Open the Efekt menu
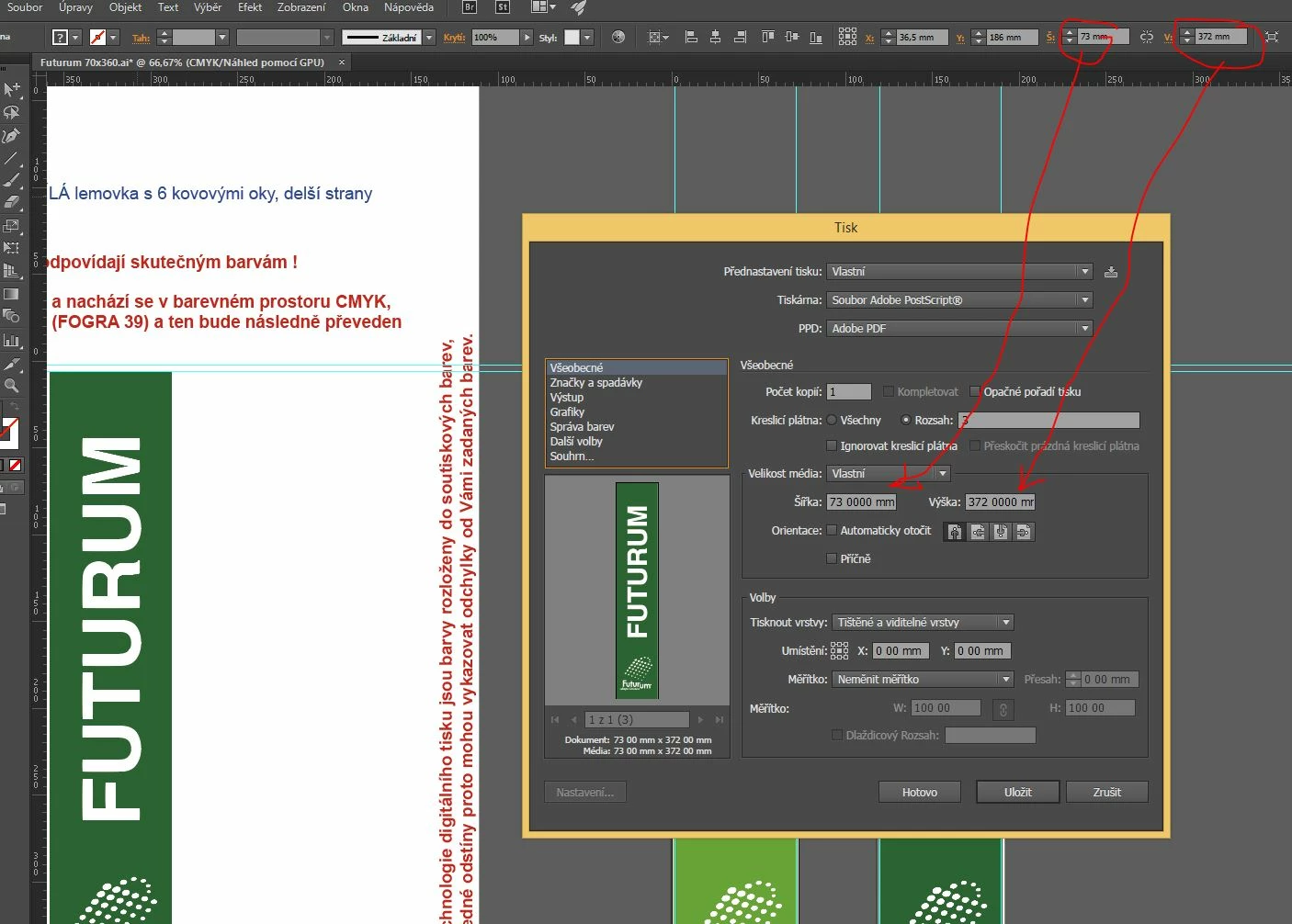 pyautogui.click(x=250, y=7)
